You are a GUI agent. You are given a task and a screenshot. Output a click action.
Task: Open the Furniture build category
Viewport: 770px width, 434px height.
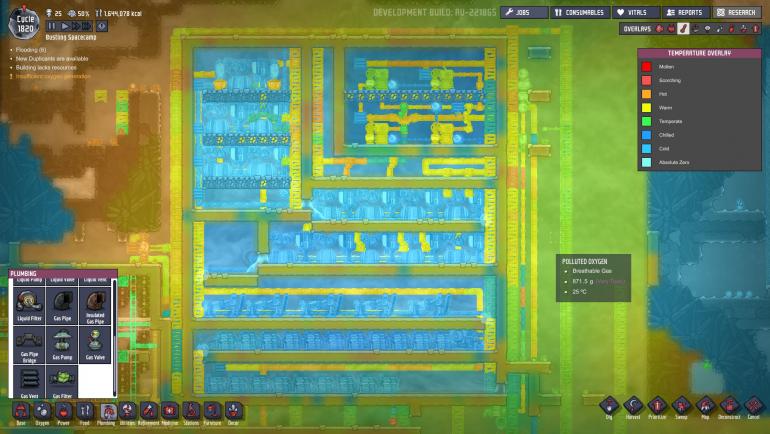click(212, 413)
